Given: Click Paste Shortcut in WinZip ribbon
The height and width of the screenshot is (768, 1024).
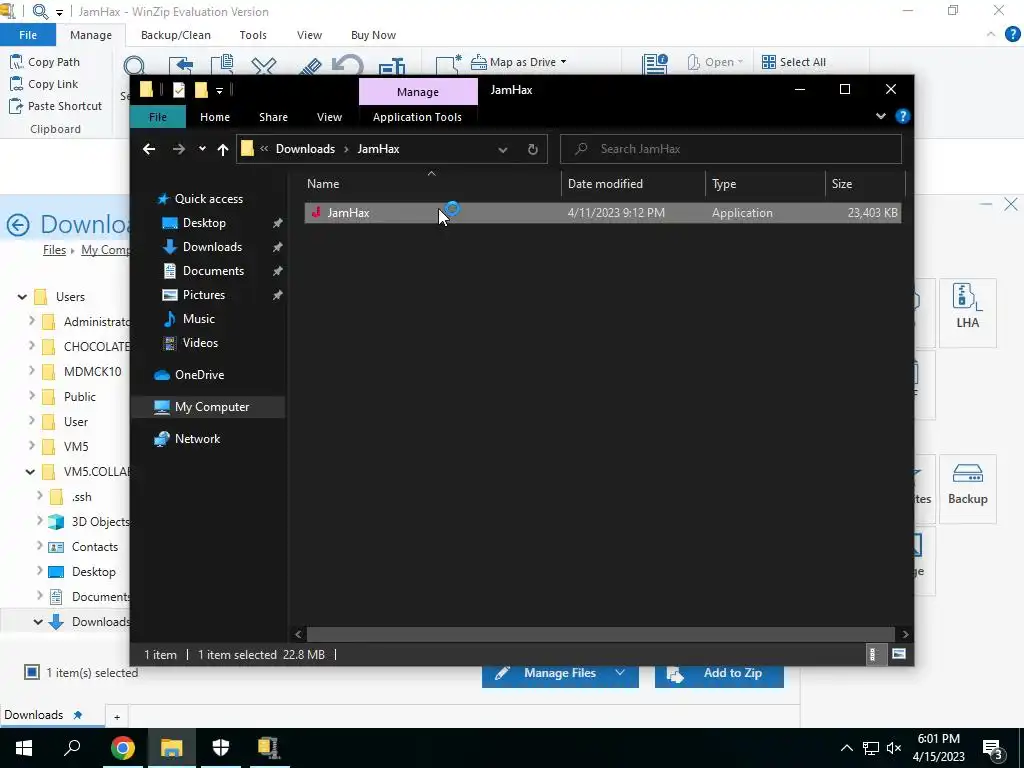Looking at the screenshot, I should 56,106.
